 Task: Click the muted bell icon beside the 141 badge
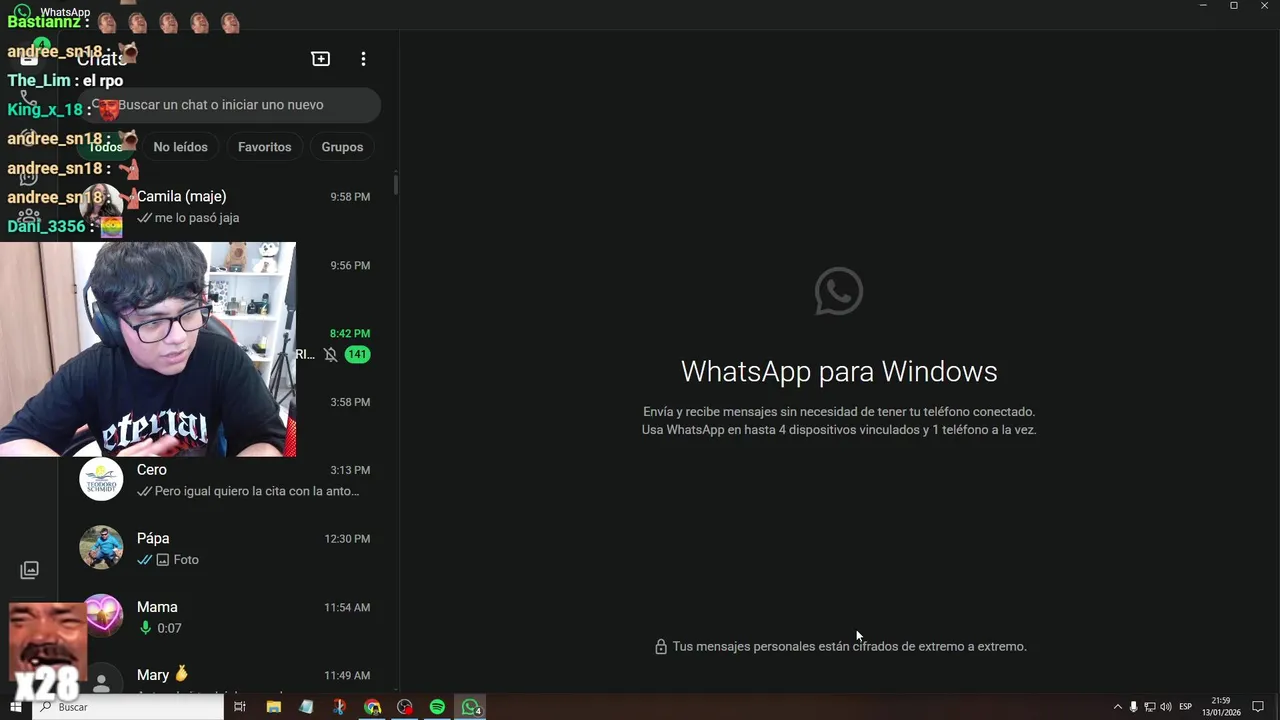331,354
